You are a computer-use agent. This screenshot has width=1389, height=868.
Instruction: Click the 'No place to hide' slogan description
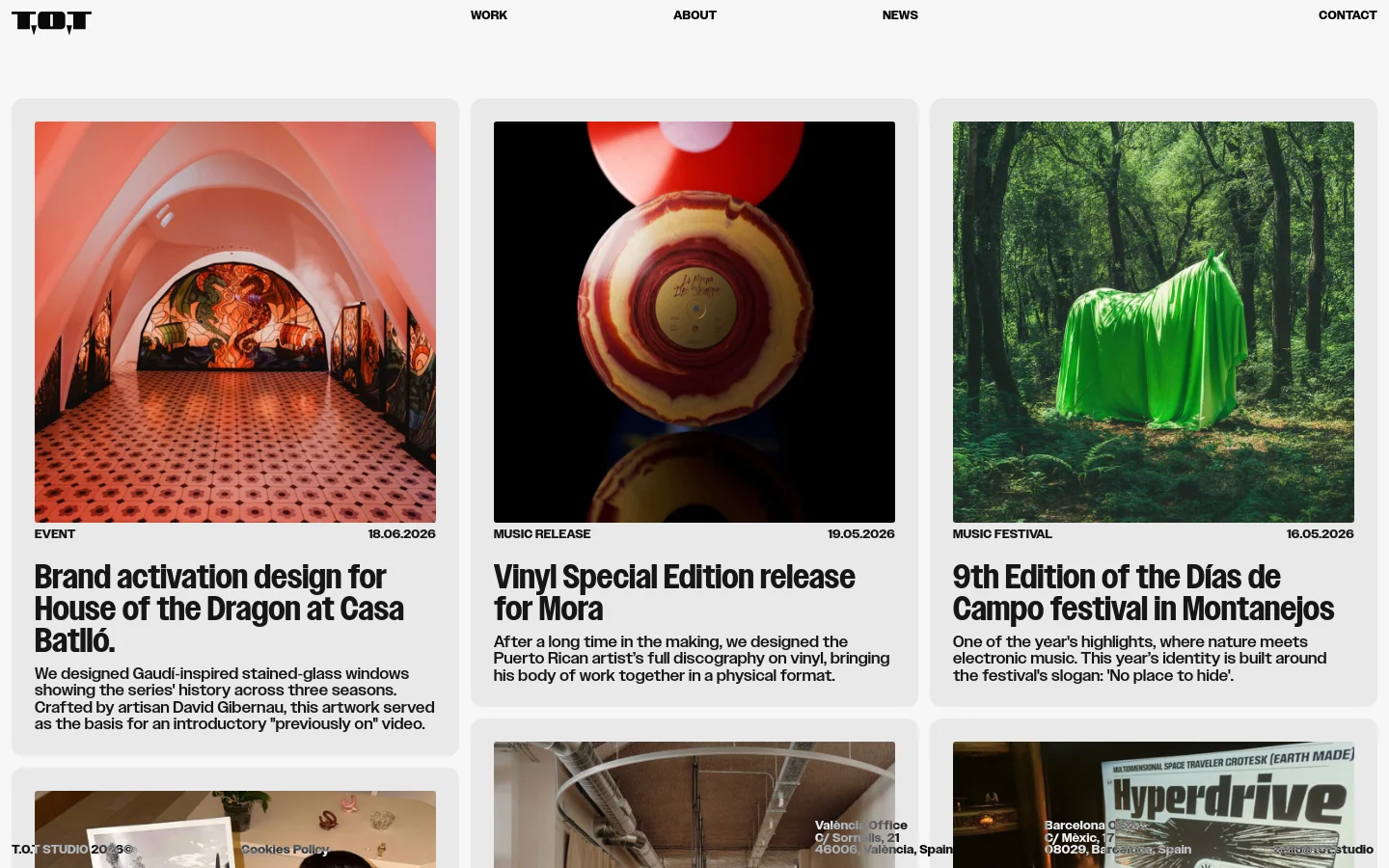(1140, 659)
